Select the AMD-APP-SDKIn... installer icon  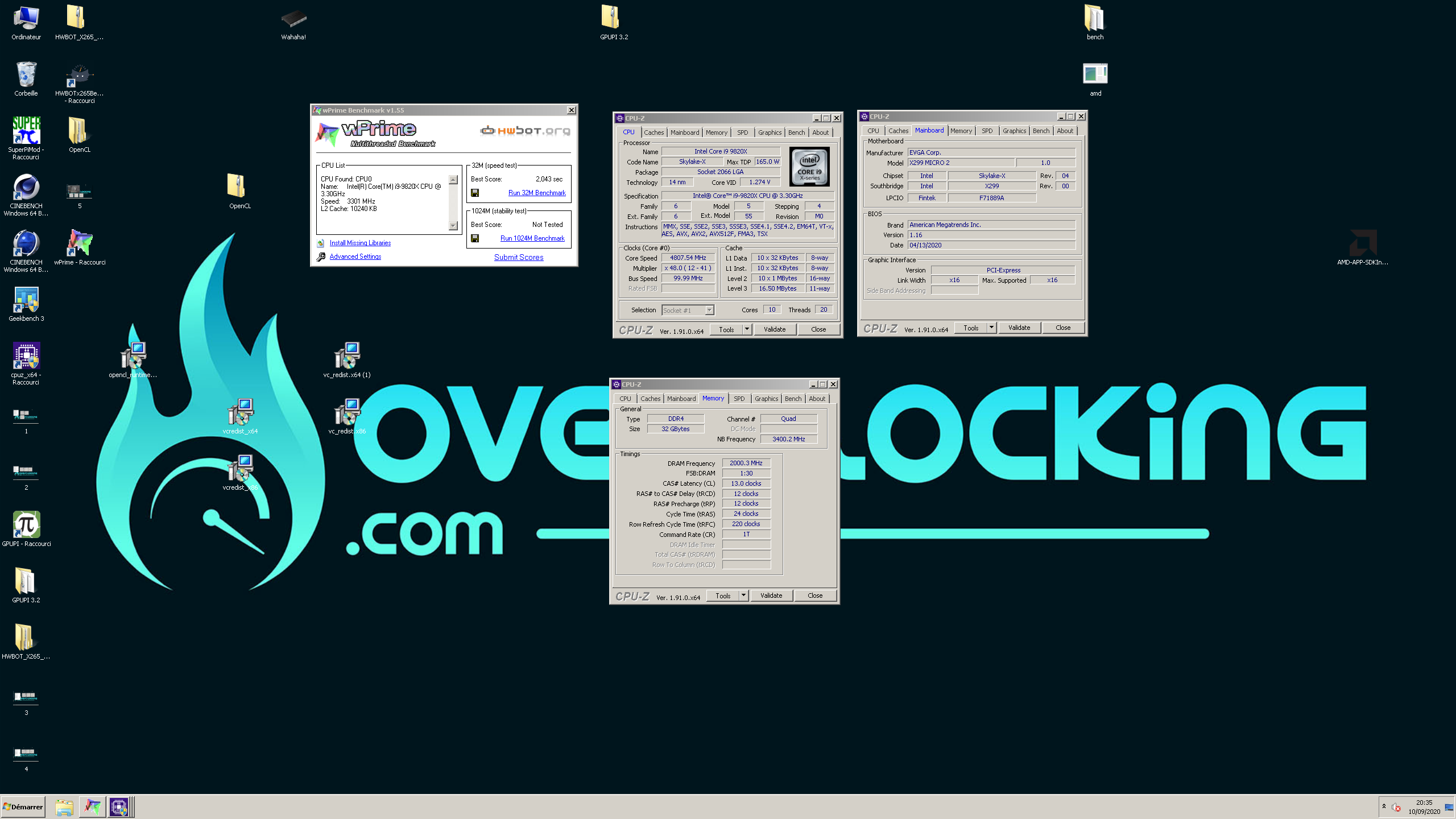click(1362, 247)
